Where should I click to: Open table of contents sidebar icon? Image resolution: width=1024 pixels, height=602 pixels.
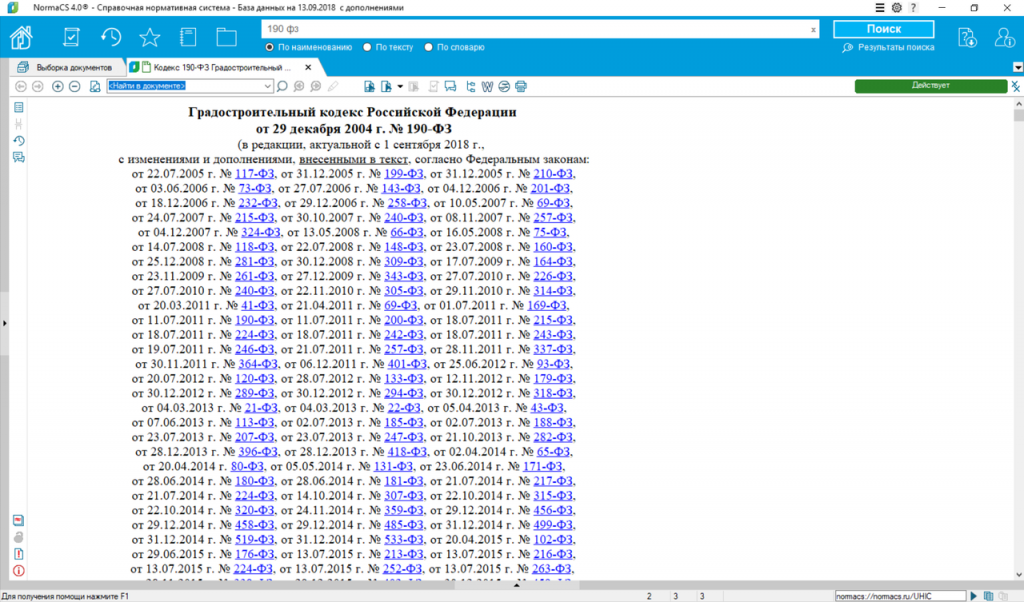click(x=18, y=107)
